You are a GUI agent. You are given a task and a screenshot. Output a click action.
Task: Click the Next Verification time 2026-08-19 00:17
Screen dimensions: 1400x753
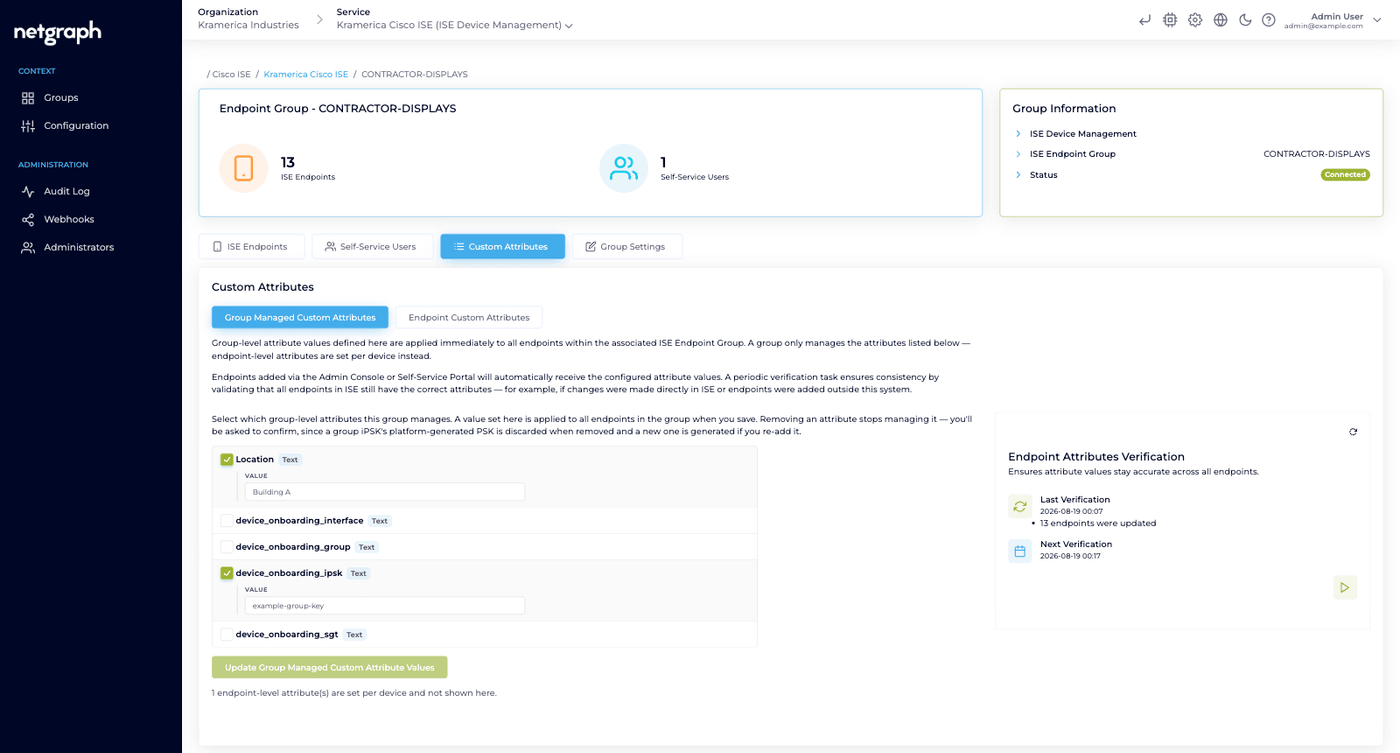1070,556
